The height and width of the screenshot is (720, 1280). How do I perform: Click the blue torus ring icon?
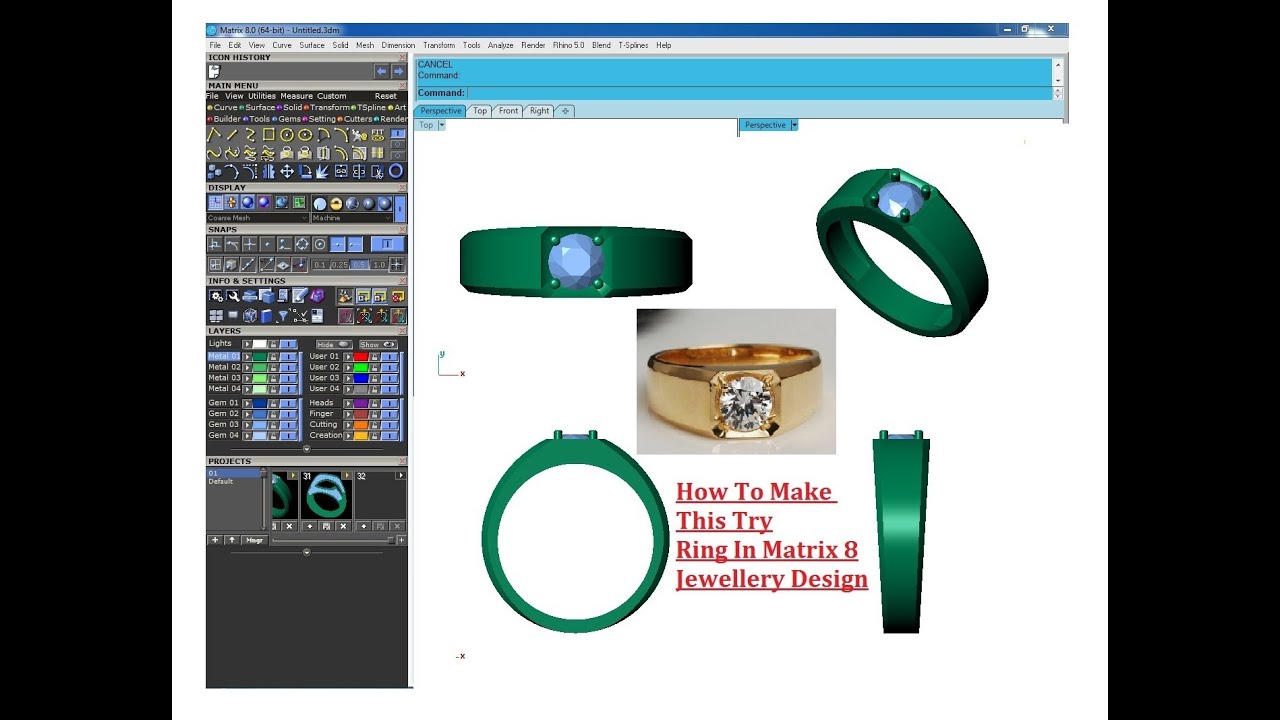(396, 171)
